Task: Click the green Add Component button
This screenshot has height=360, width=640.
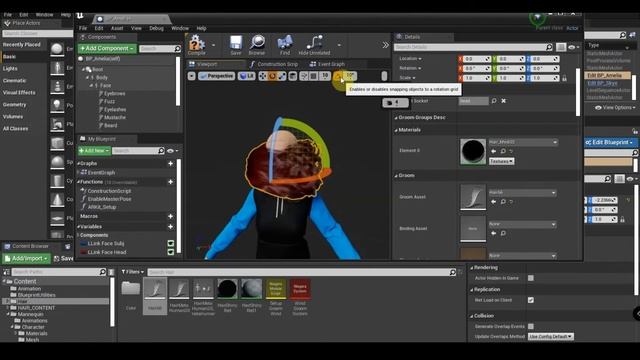Action: [107, 49]
